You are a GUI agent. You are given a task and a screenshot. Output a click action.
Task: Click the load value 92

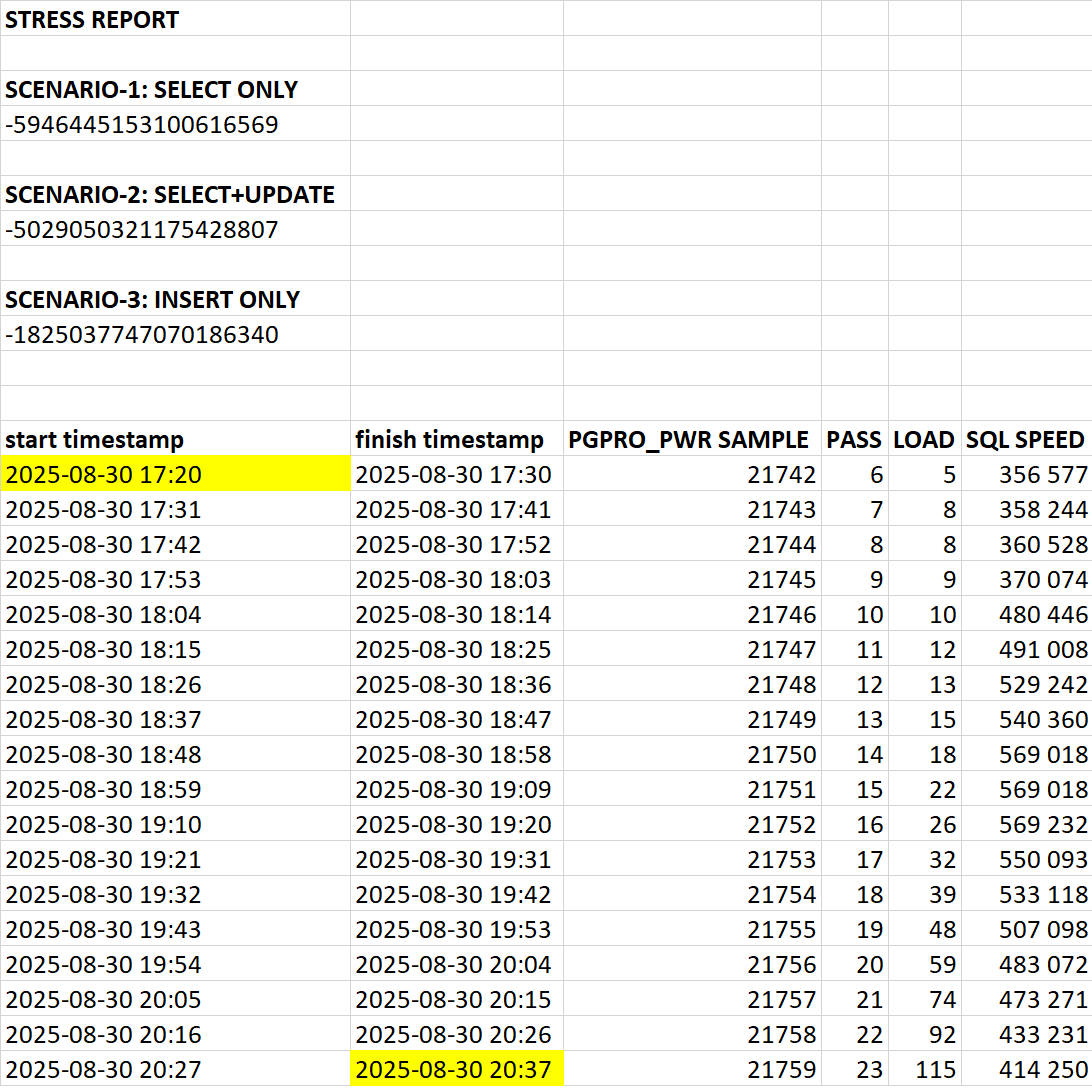925,1034
